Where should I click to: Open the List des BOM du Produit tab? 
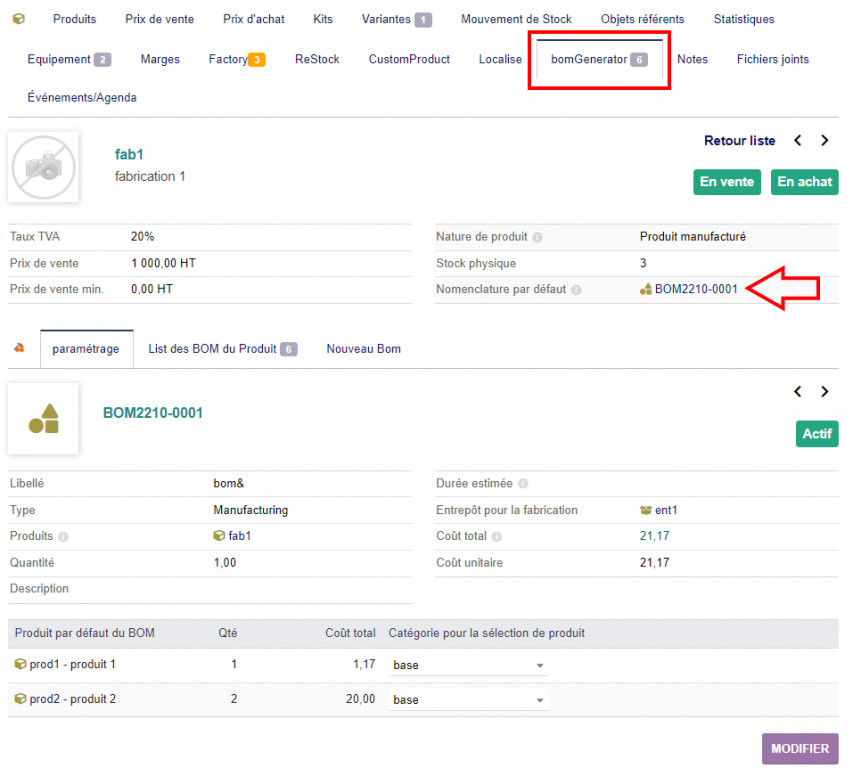pos(222,349)
